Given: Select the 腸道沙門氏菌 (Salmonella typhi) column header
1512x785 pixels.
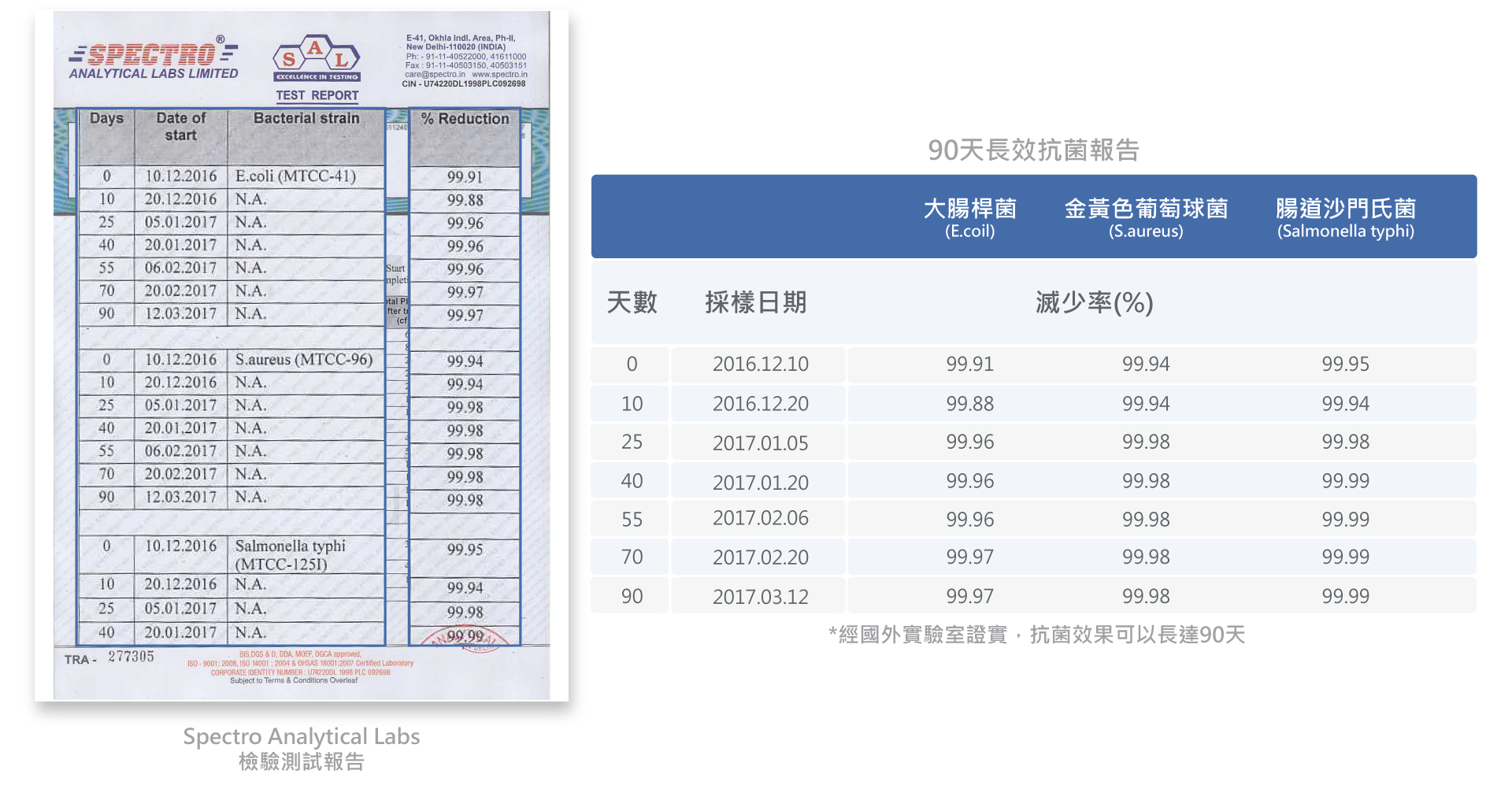Looking at the screenshot, I should tap(1345, 217).
